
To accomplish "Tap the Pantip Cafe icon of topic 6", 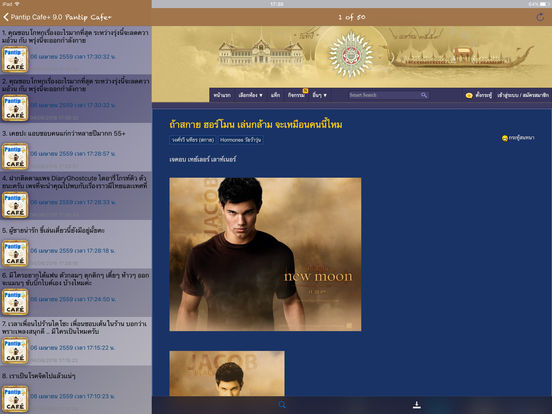I will pyautogui.click(x=15, y=302).
